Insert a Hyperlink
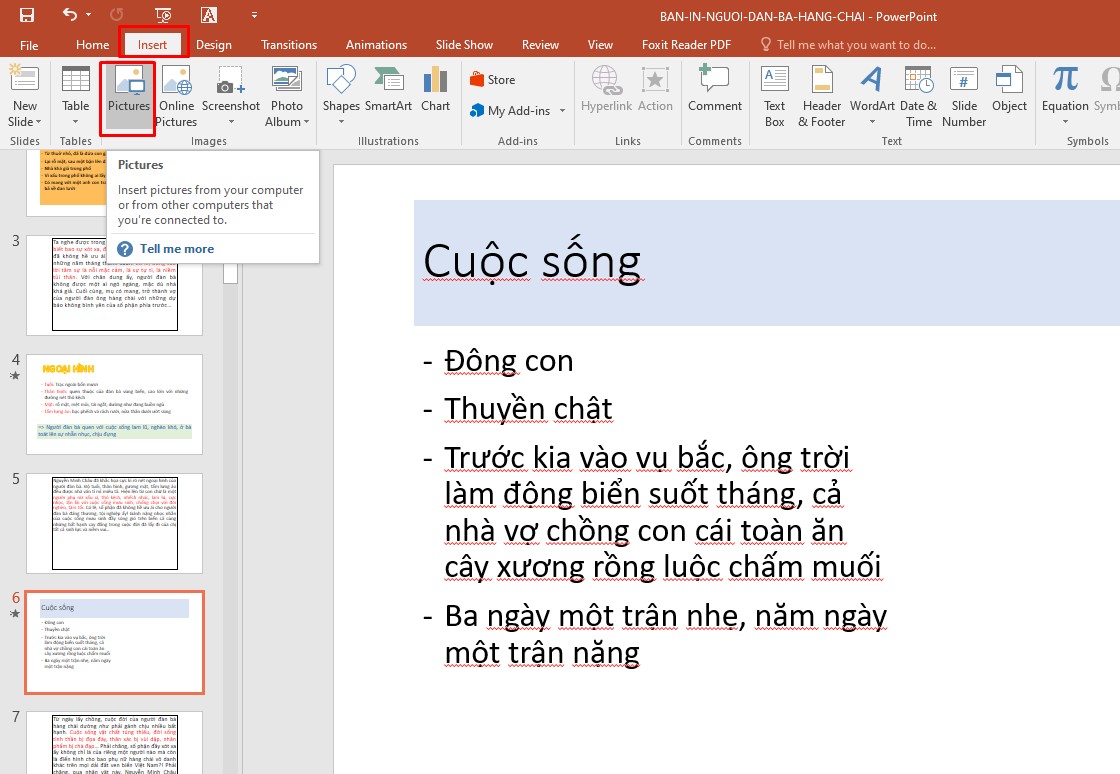The height and width of the screenshot is (774, 1120). [x=606, y=95]
